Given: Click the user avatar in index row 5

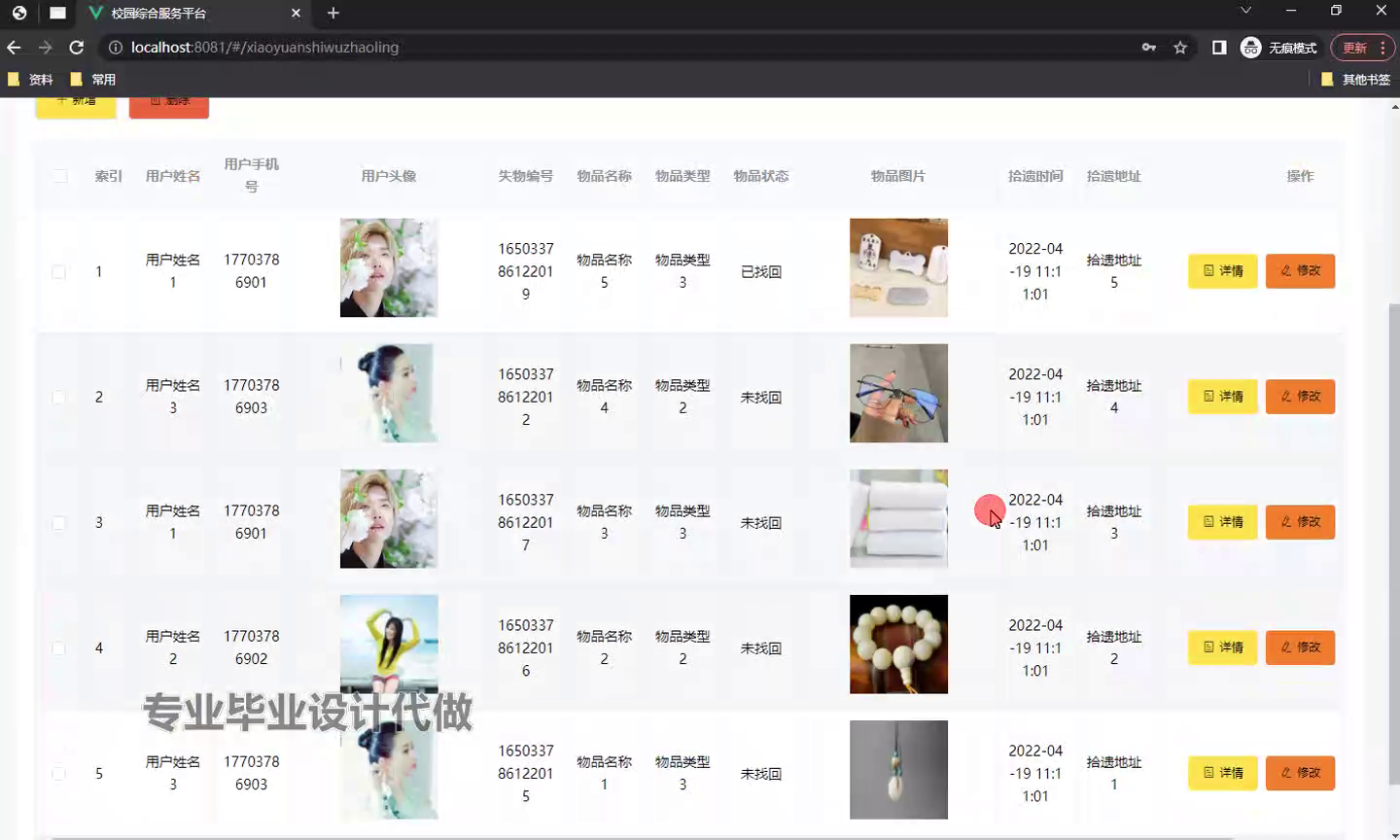Looking at the screenshot, I should click(389, 769).
